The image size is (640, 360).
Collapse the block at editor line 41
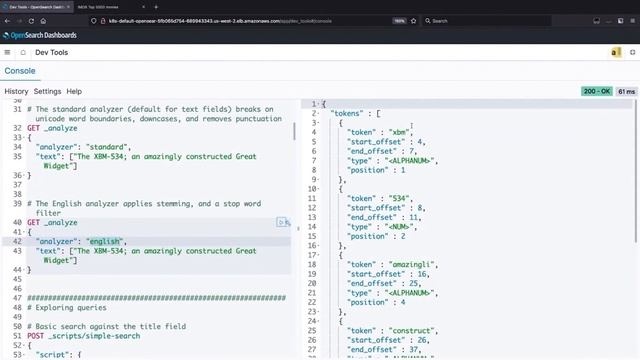point(24,232)
